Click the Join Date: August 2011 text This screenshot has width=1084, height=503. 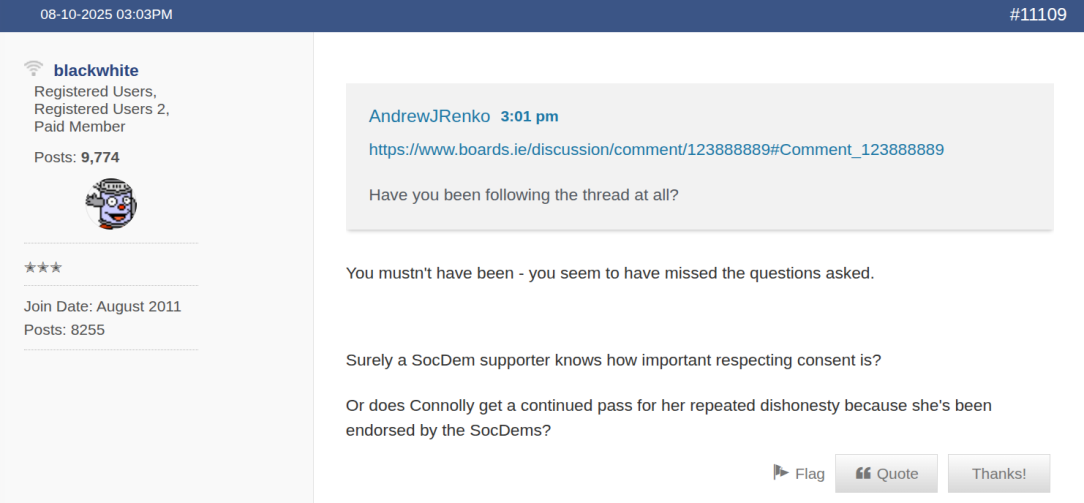[103, 306]
